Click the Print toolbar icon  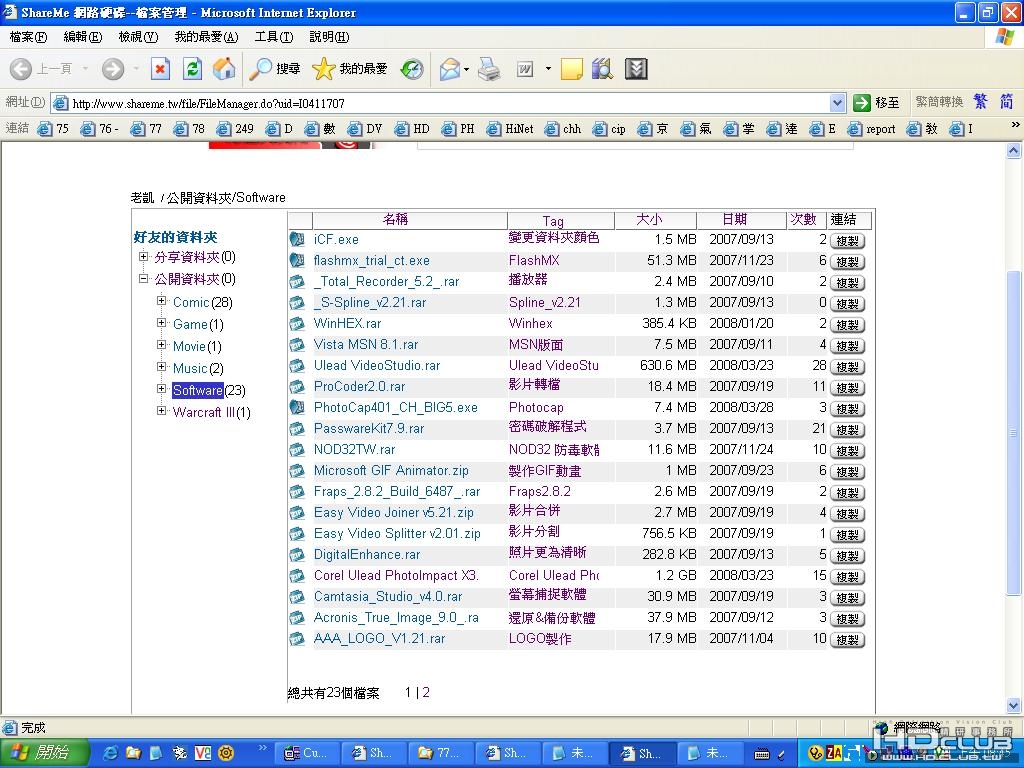488,69
